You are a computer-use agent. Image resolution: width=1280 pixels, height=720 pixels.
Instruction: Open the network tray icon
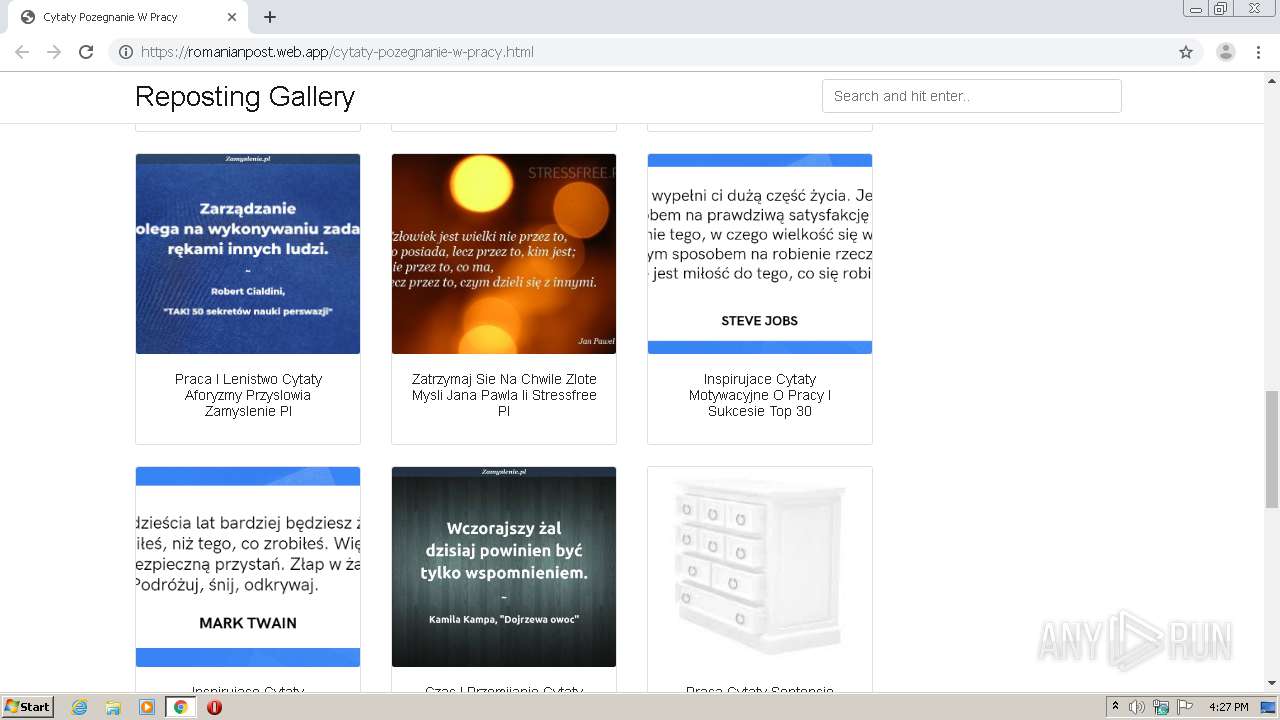pyautogui.click(x=1161, y=707)
